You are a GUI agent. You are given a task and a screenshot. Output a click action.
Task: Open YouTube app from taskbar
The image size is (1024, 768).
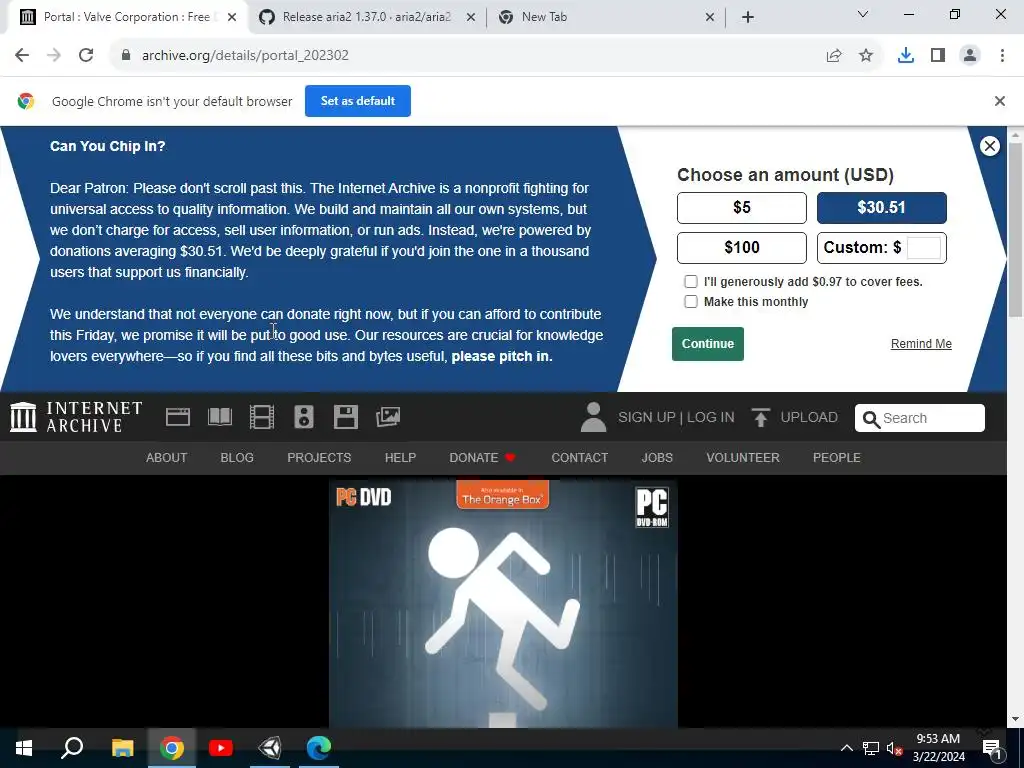tap(221, 748)
